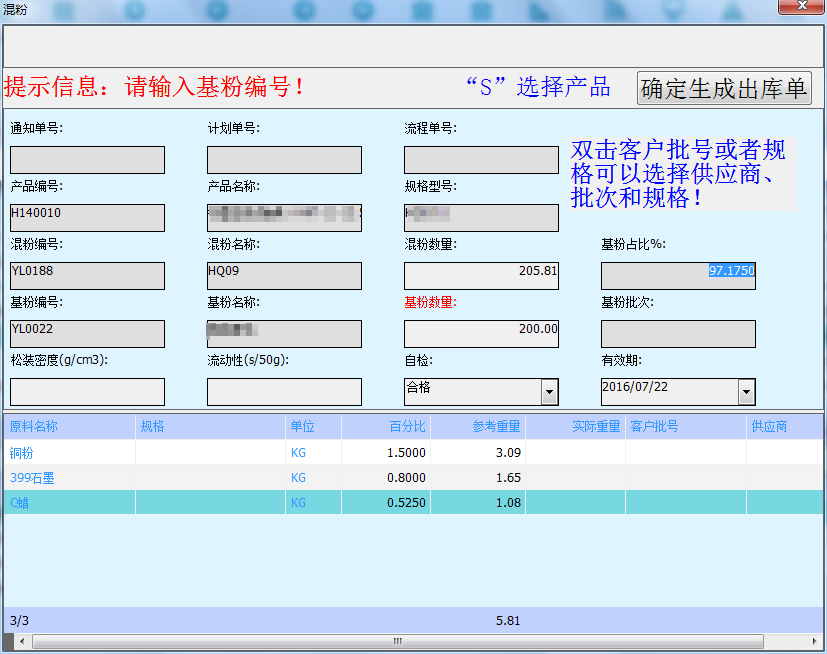Viewport: 827px width, 654px height.
Task: Expand the 有效期 date dropdown
Action: pos(746,392)
